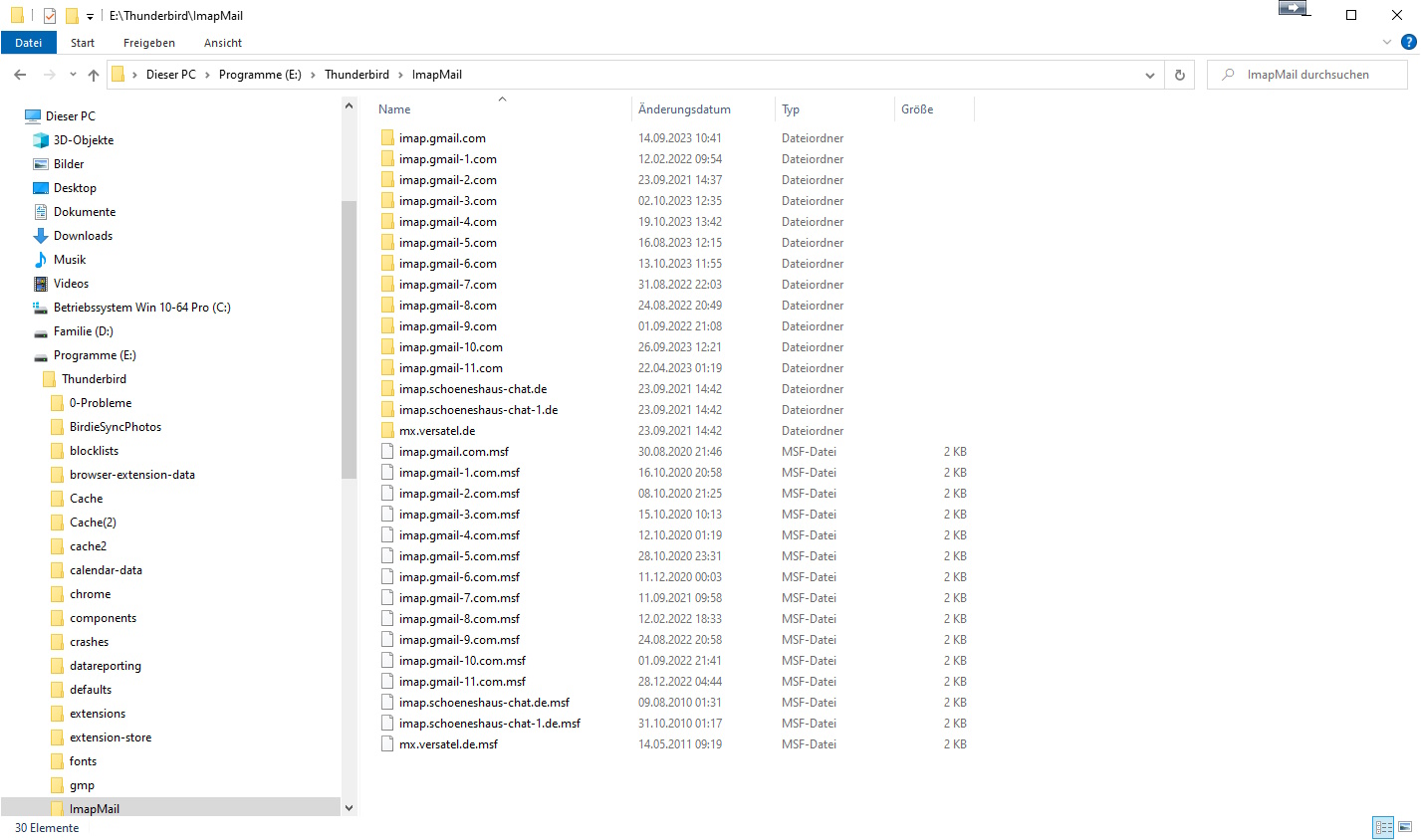
Task: Select the imap.gmail-9.com.msf file icon
Action: pyautogui.click(x=387, y=640)
